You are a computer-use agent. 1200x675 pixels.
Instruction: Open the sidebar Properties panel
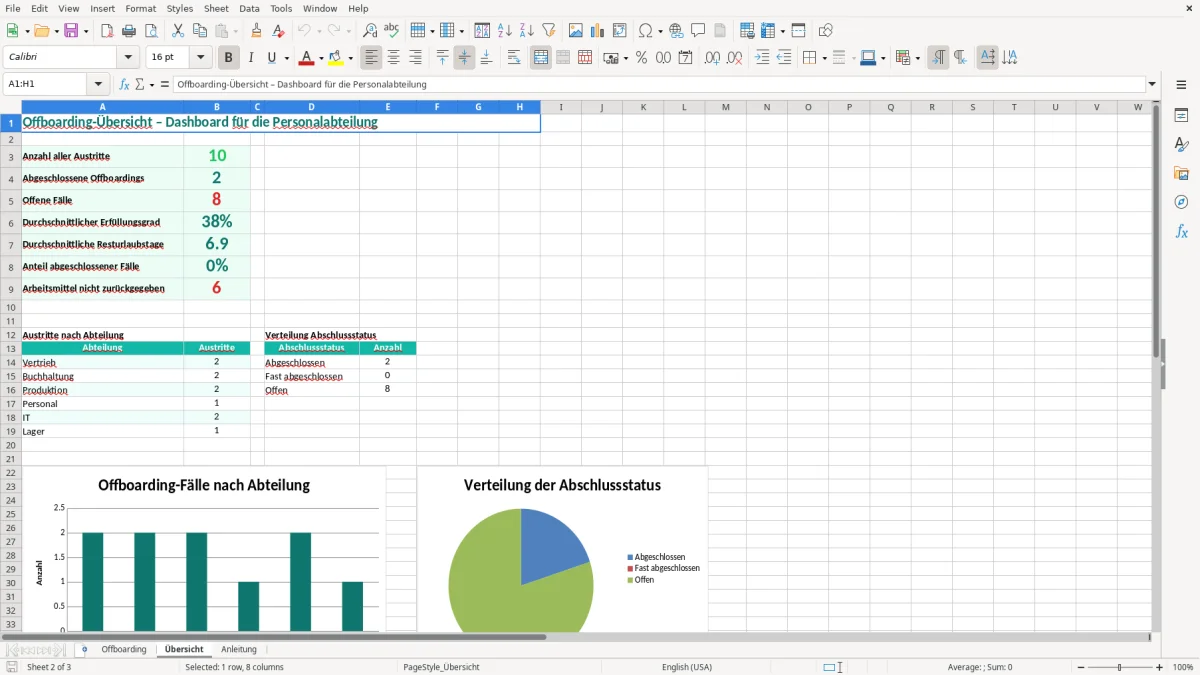click(1181, 116)
